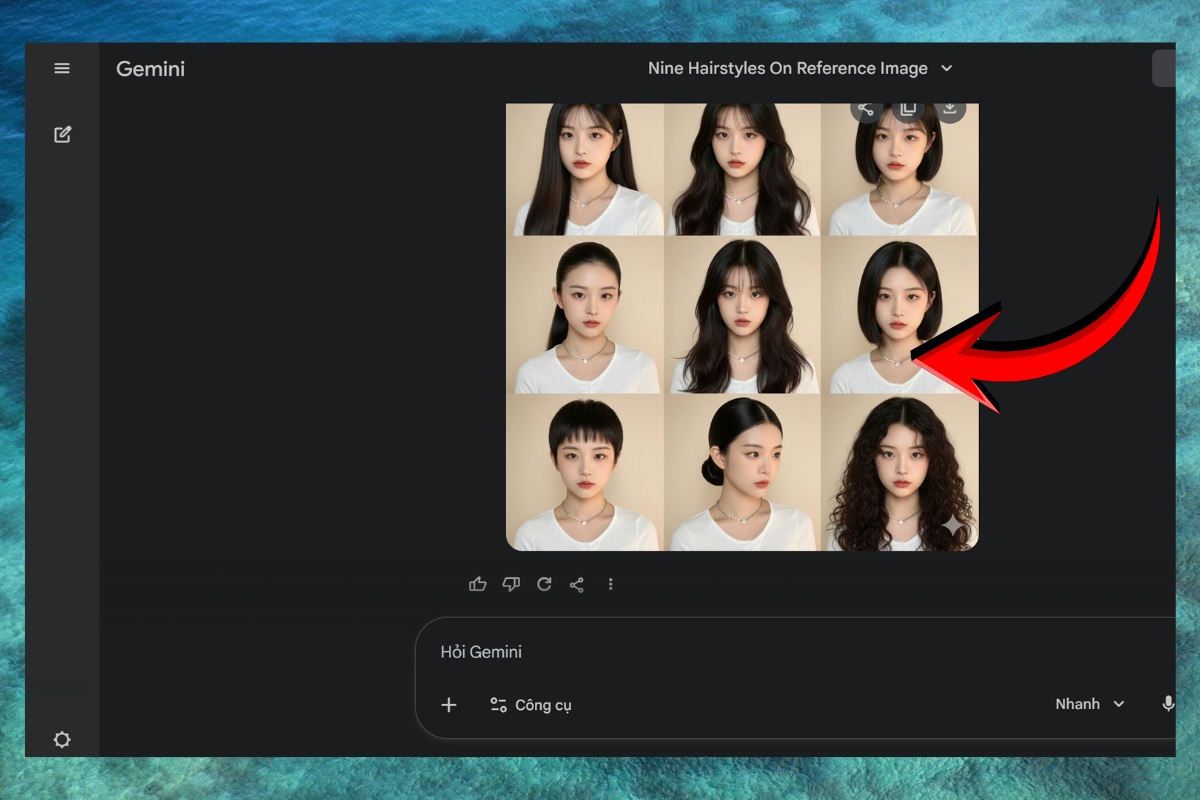Start a new chat with the compose icon
Viewport: 1200px width, 800px height.
point(62,134)
